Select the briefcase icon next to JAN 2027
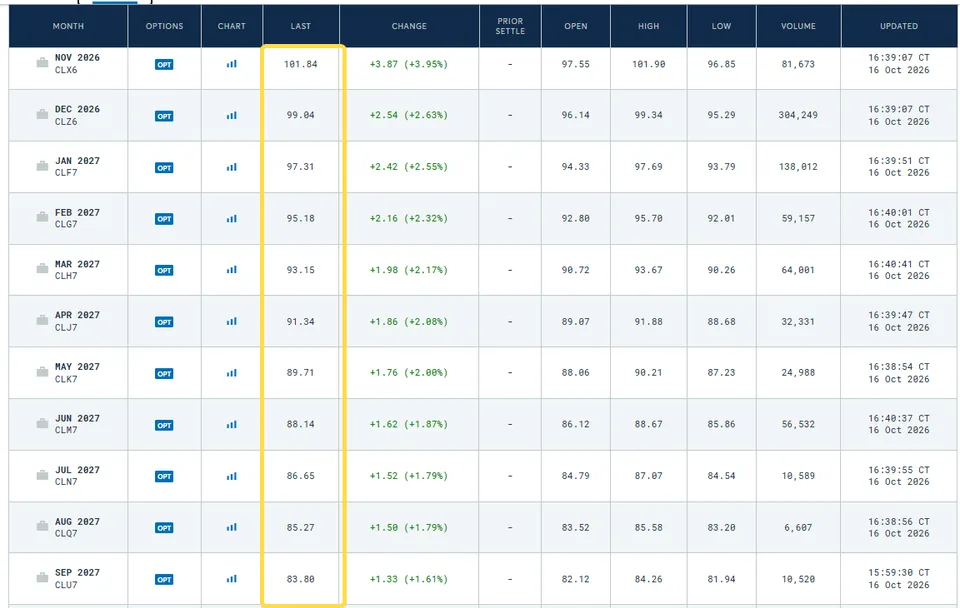960x608 pixels. click(42, 166)
